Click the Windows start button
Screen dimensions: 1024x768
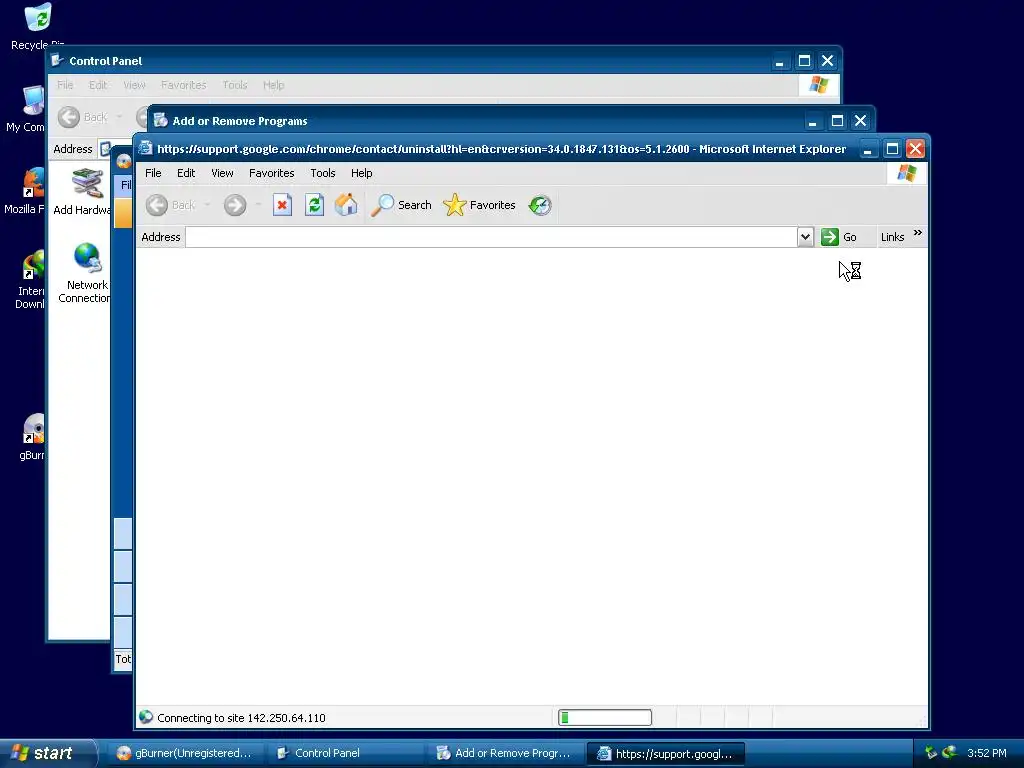47,753
